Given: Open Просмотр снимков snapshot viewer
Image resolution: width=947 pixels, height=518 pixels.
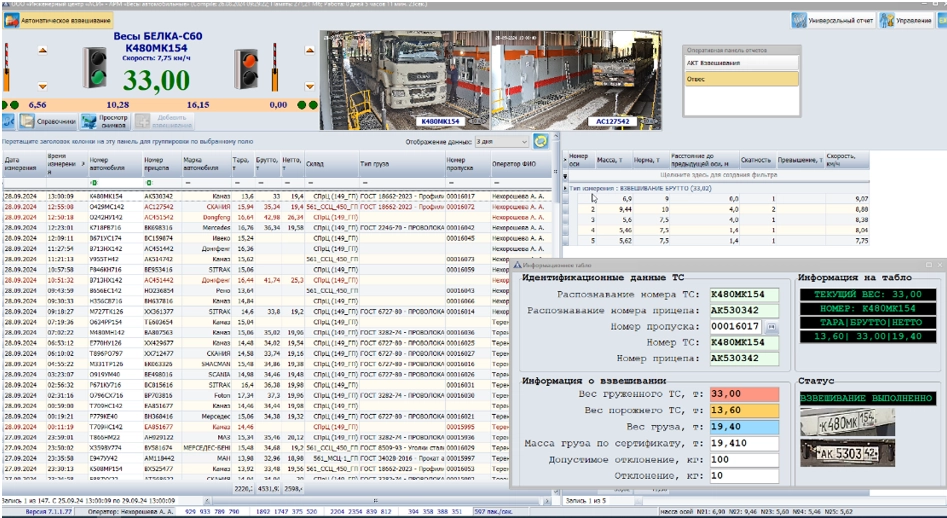Looking at the screenshot, I should [x=103, y=121].
